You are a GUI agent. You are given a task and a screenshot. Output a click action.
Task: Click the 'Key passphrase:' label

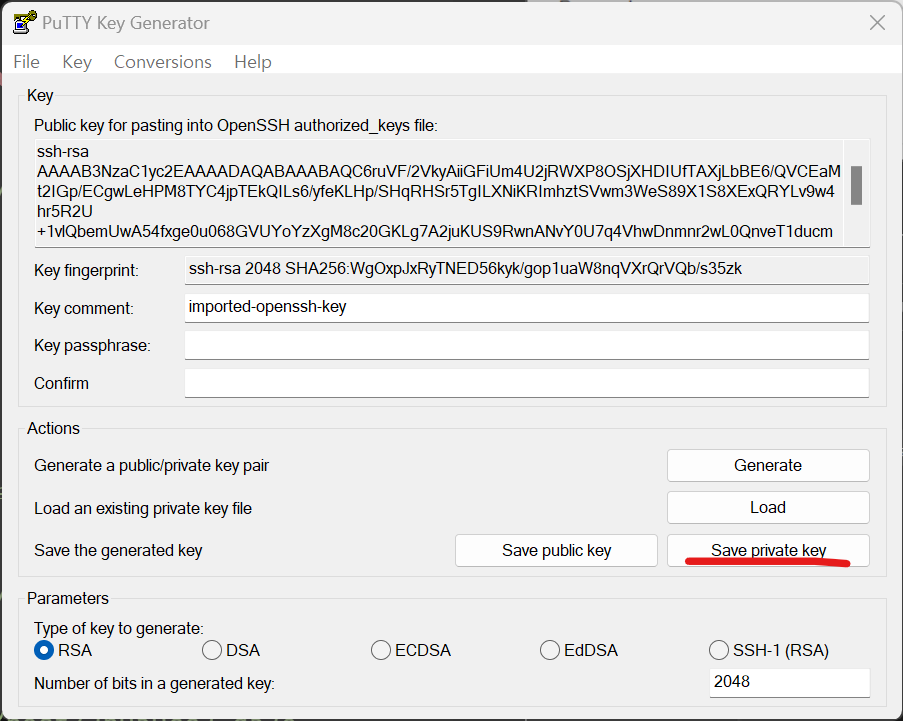[92, 346]
